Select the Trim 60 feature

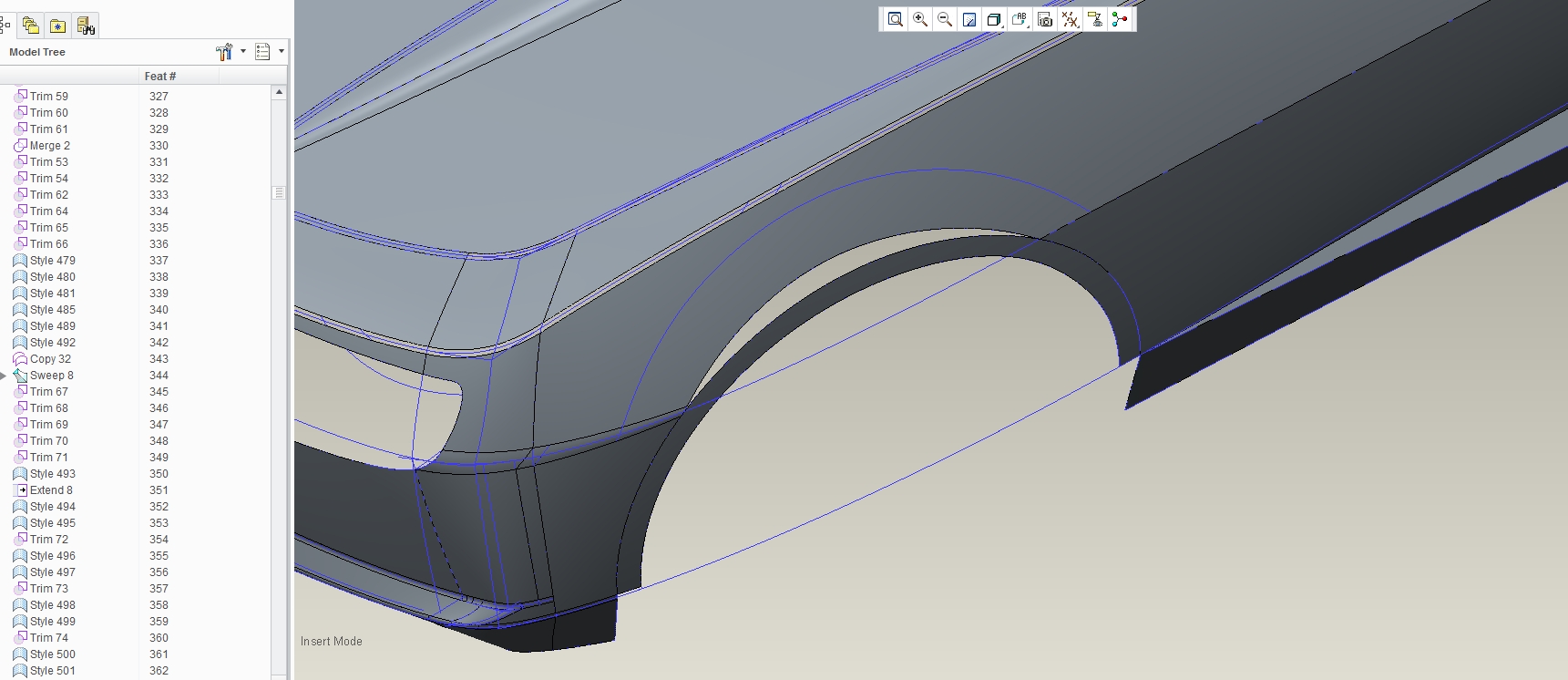tap(48, 113)
